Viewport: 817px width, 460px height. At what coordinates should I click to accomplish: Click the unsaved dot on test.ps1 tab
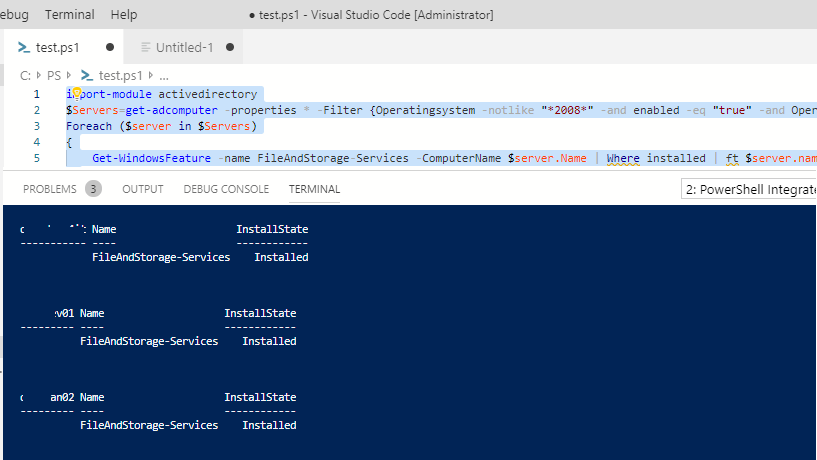109,47
